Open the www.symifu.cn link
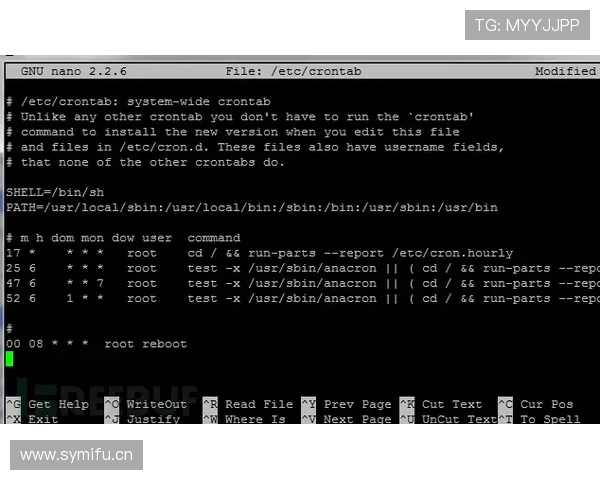This screenshot has height=480, width=600. tap(77, 455)
